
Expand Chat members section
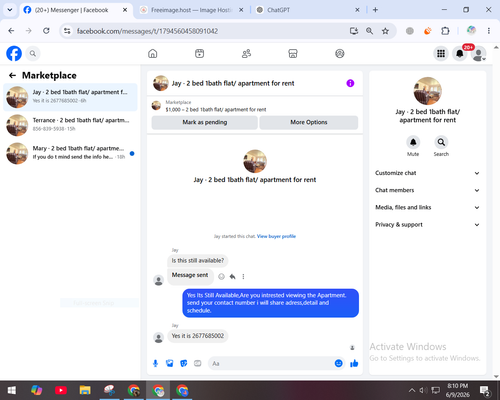click(427, 190)
